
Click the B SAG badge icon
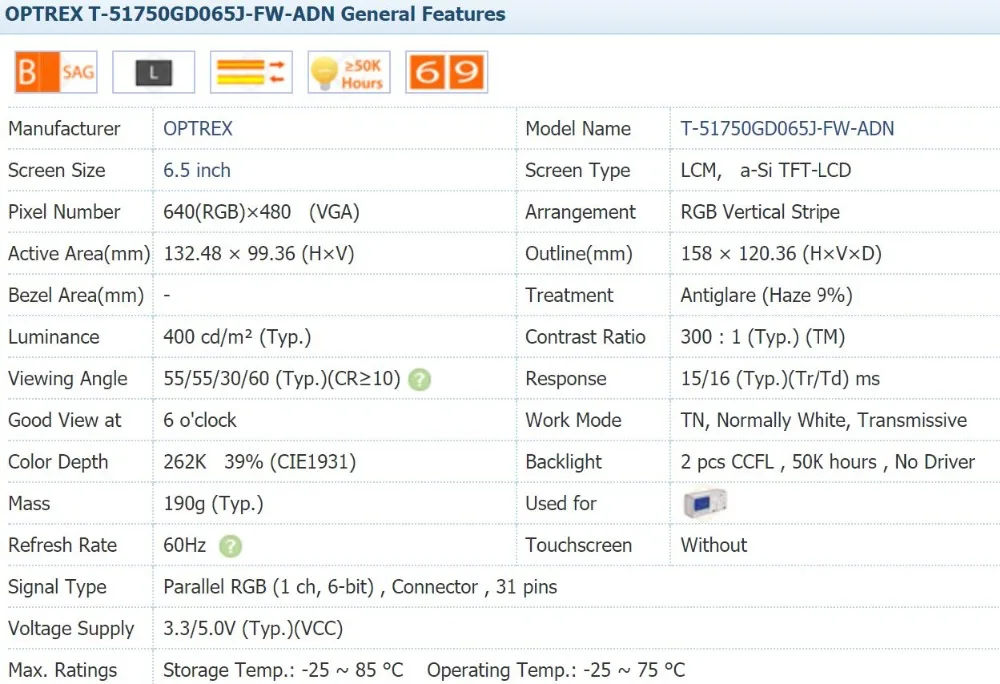(56, 72)
